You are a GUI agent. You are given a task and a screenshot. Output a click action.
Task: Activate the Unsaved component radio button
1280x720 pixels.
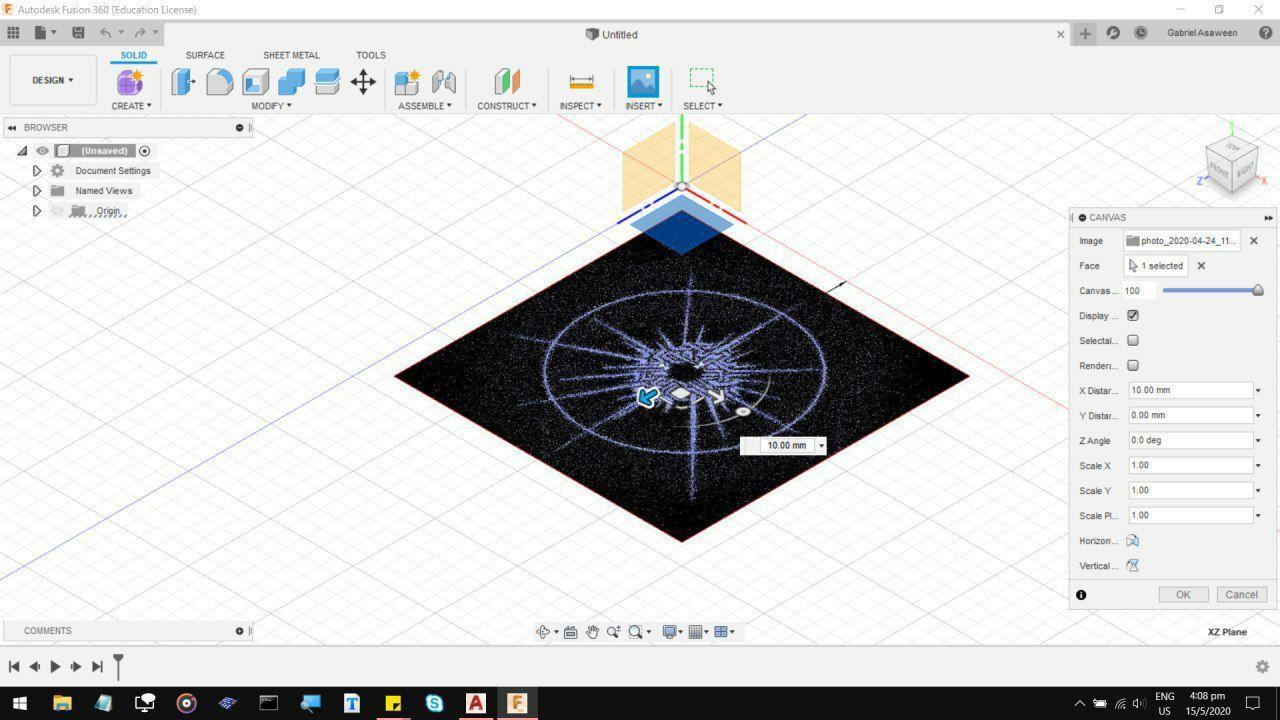(145, 151)
